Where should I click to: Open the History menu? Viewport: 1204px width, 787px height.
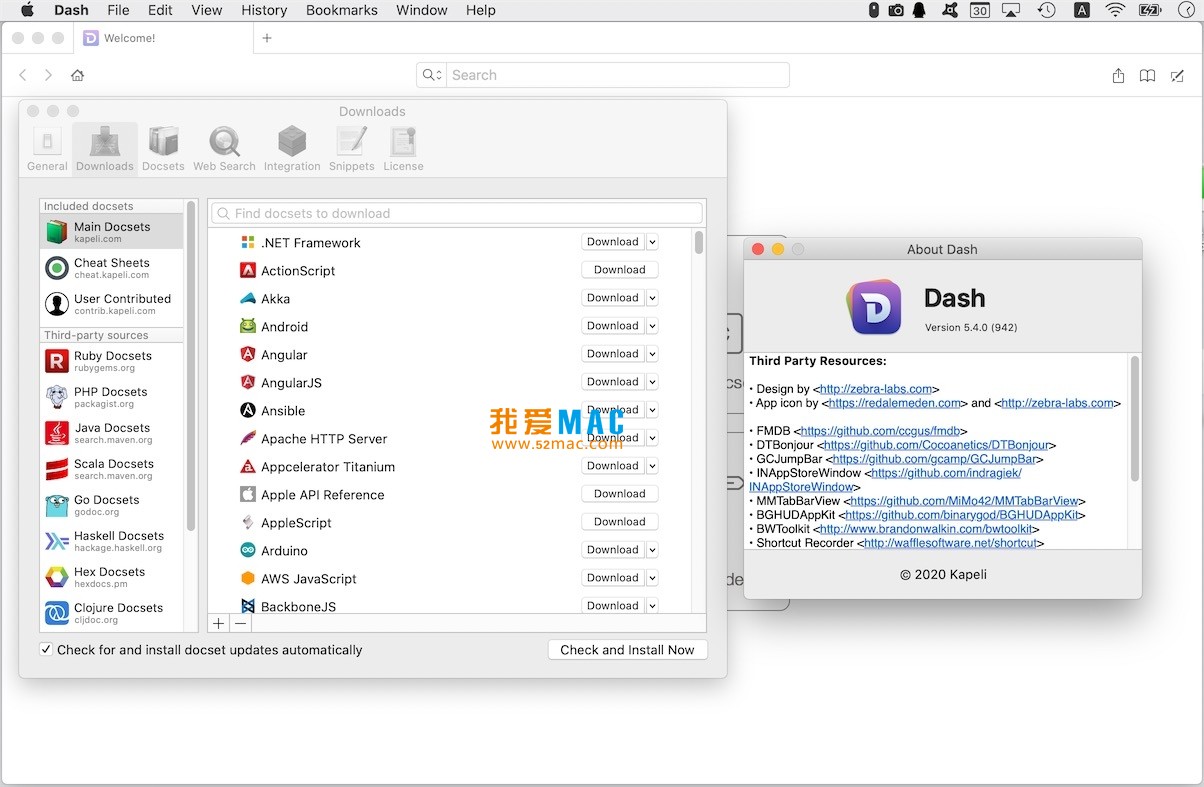point(264,10)
